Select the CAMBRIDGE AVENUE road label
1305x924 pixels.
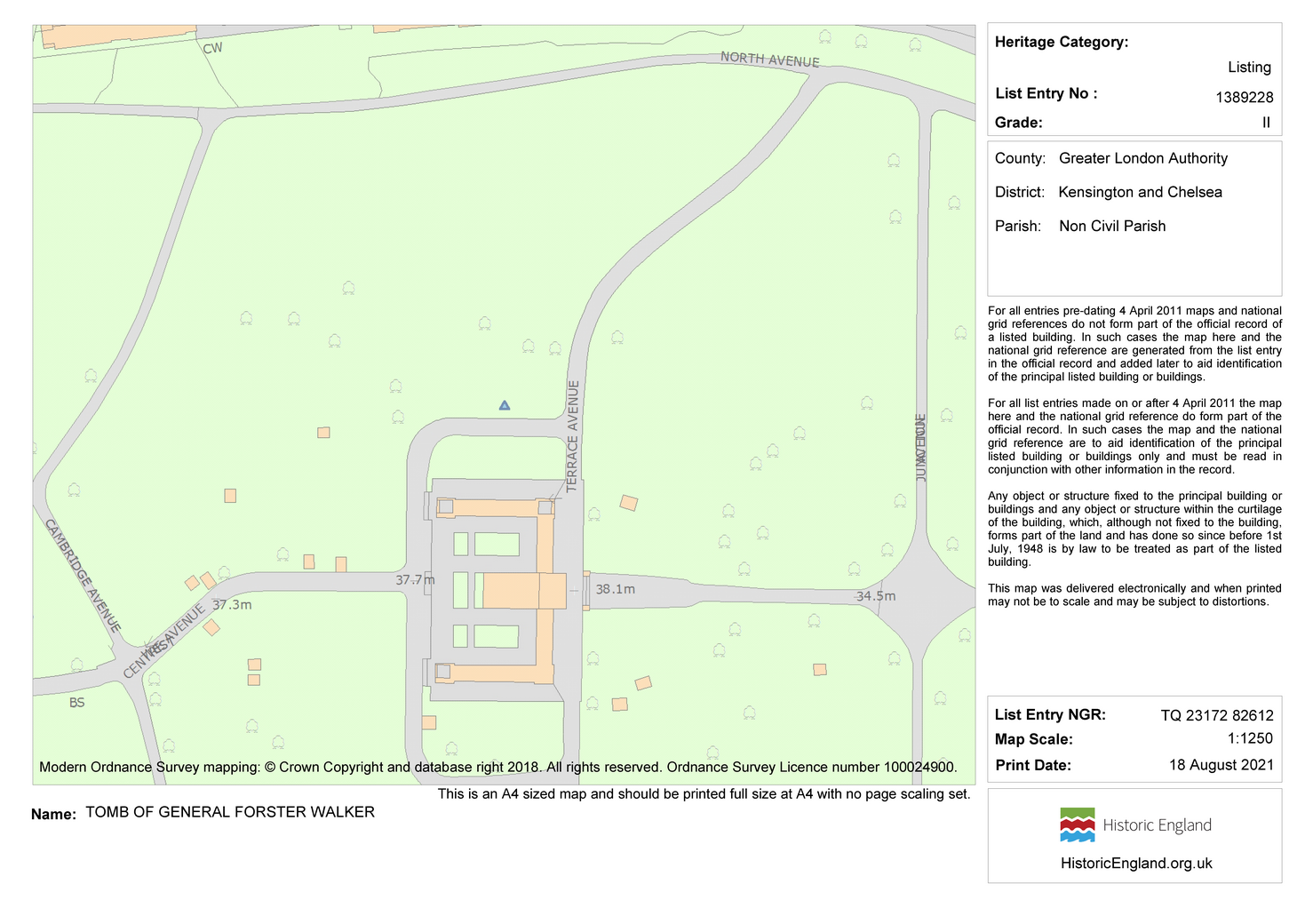tap(83, 576)
